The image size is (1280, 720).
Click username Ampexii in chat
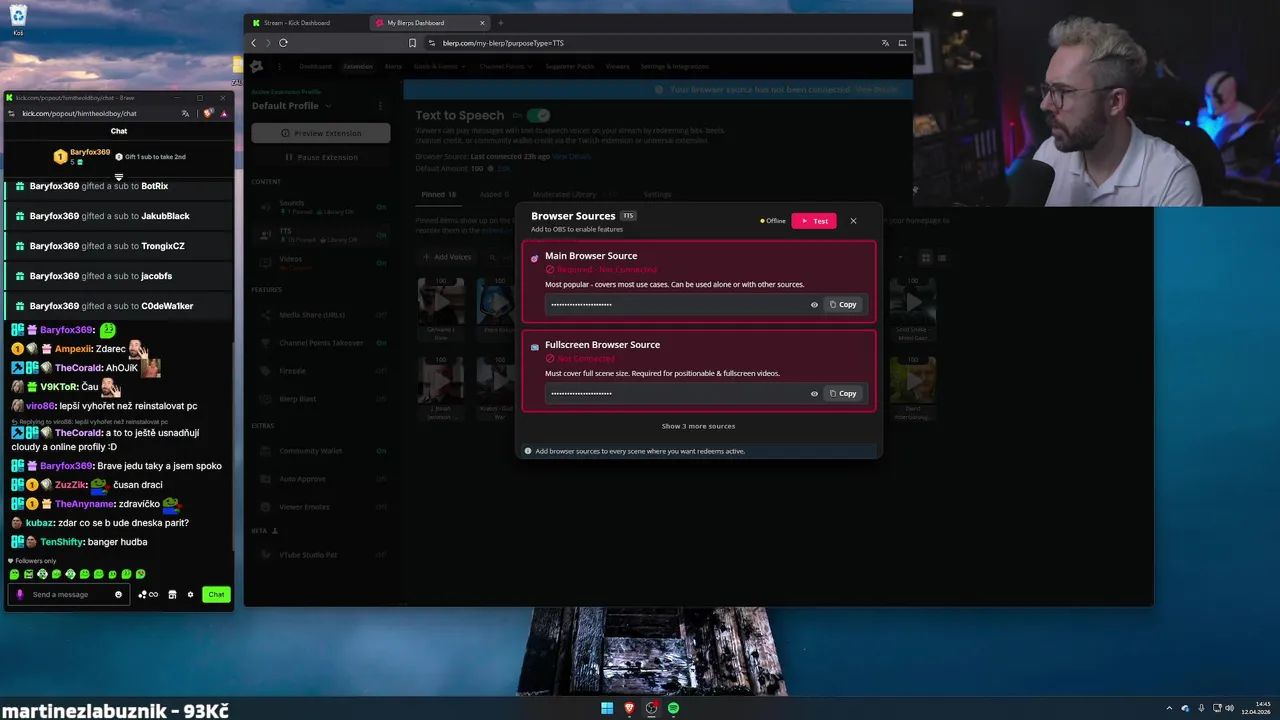tap(73, 349)
